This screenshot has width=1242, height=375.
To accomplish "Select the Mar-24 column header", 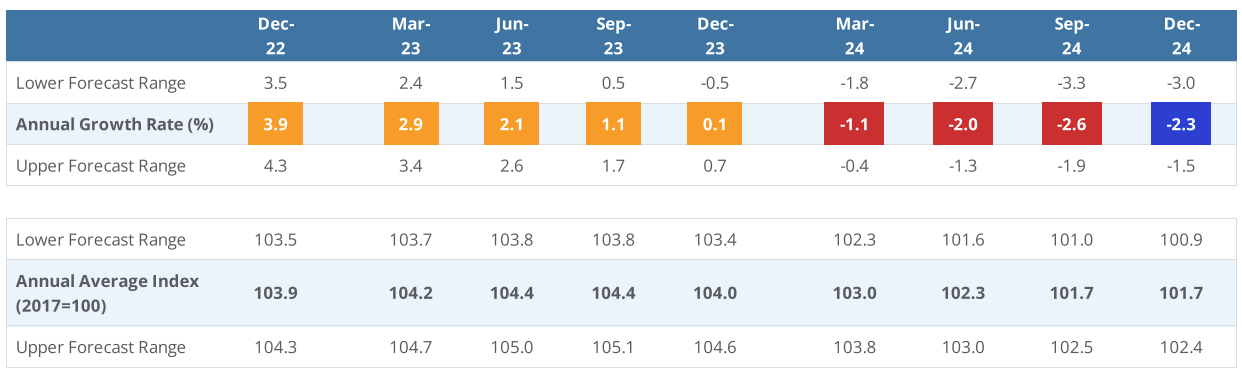I will point(853,35).
